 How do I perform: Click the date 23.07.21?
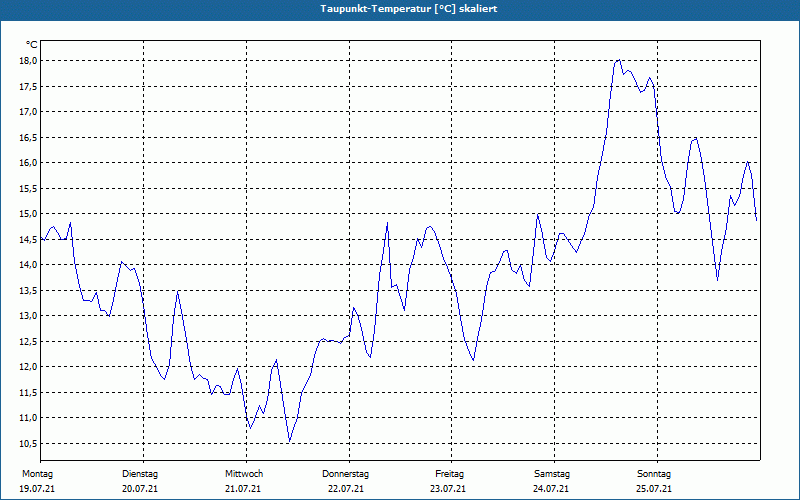(448, 489)
